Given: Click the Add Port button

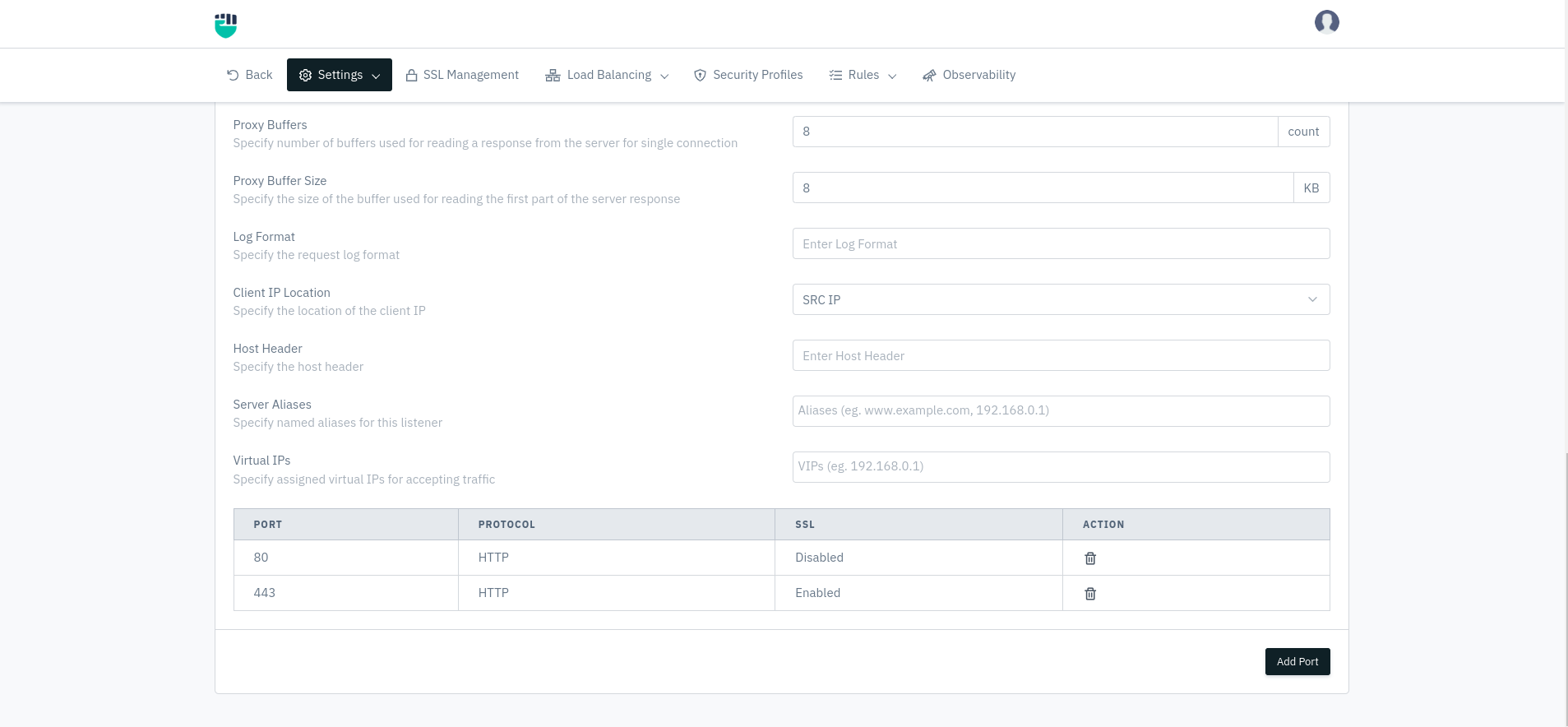Looking at the screenshot, I should tap(1297, 661).
